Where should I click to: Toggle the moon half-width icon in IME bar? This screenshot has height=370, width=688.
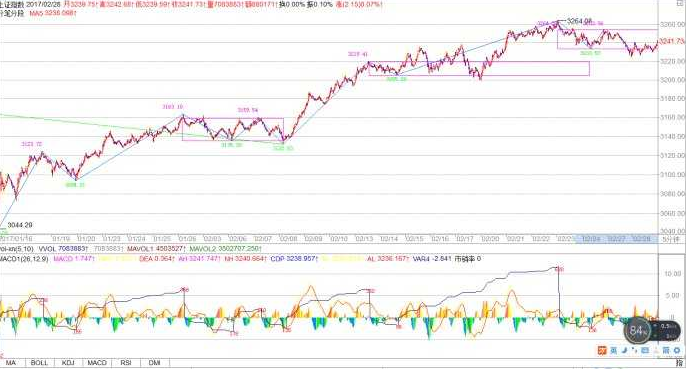pyautogui.click(x=624, y=351)
